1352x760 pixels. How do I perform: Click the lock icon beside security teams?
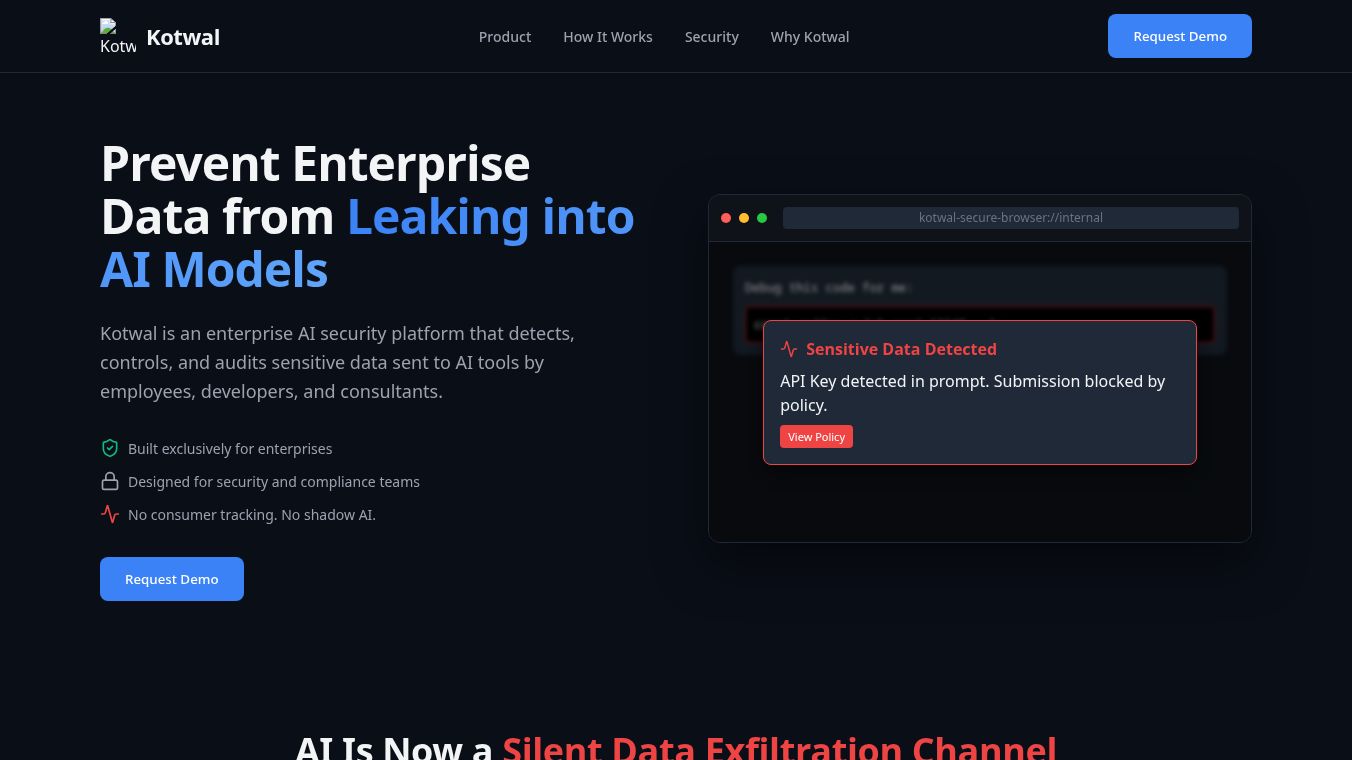tap(110, 481)
